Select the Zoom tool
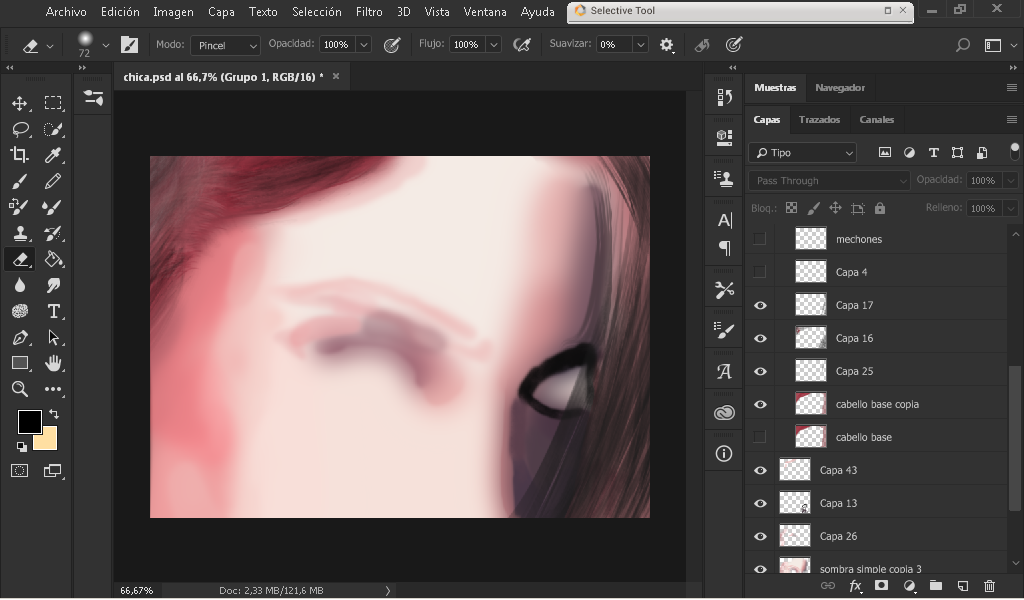The width and height of the screenshot is (1024, 600). click(19, 389)
